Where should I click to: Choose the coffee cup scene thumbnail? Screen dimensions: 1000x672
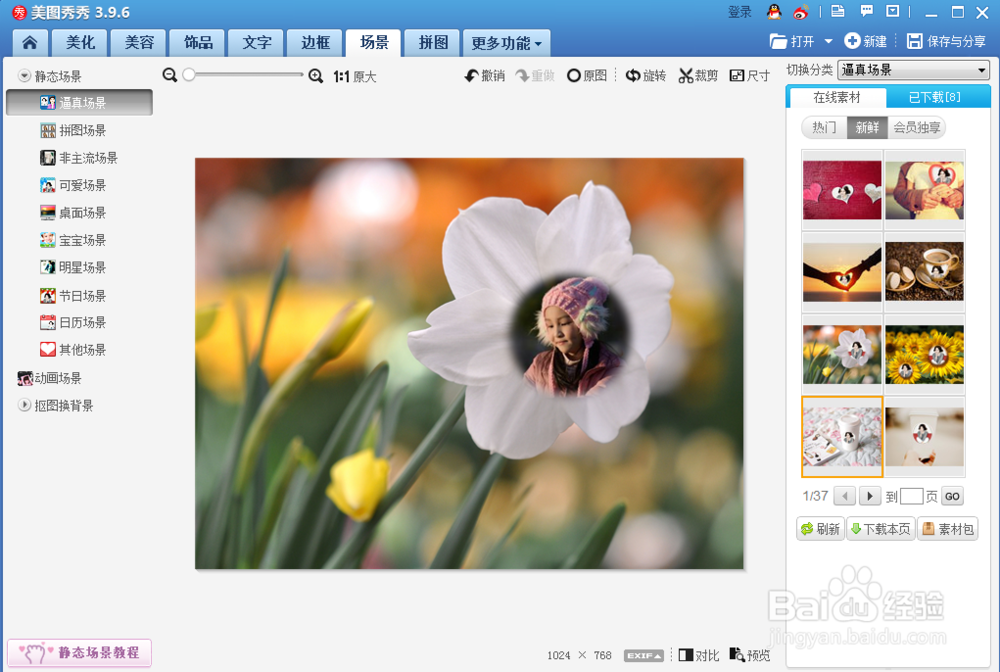[925, 272]
